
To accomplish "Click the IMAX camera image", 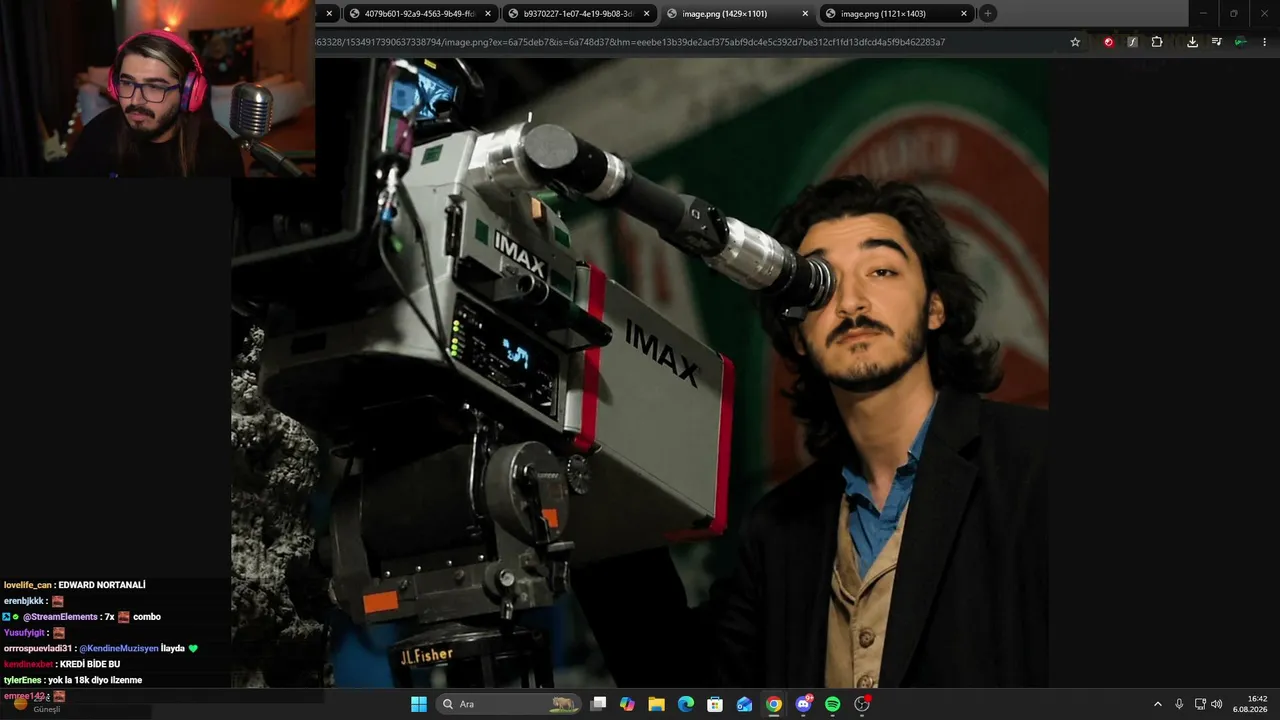I will click(x=640, y=372).
